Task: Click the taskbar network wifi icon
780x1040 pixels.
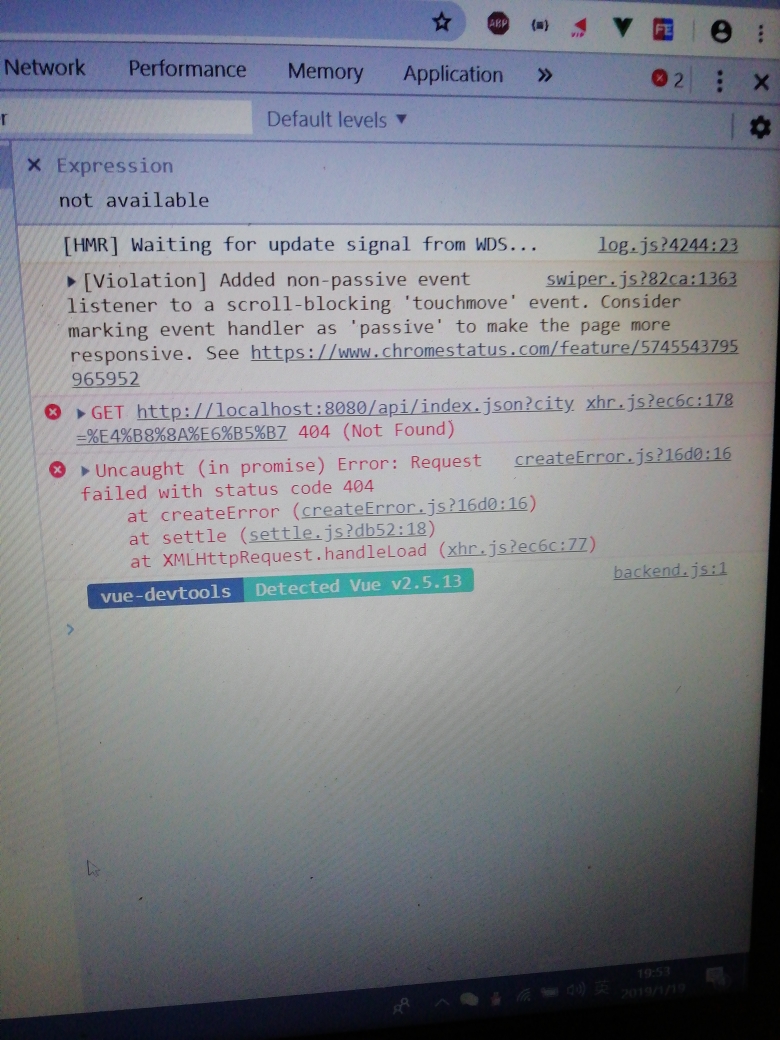Action: tap(524, 994)
